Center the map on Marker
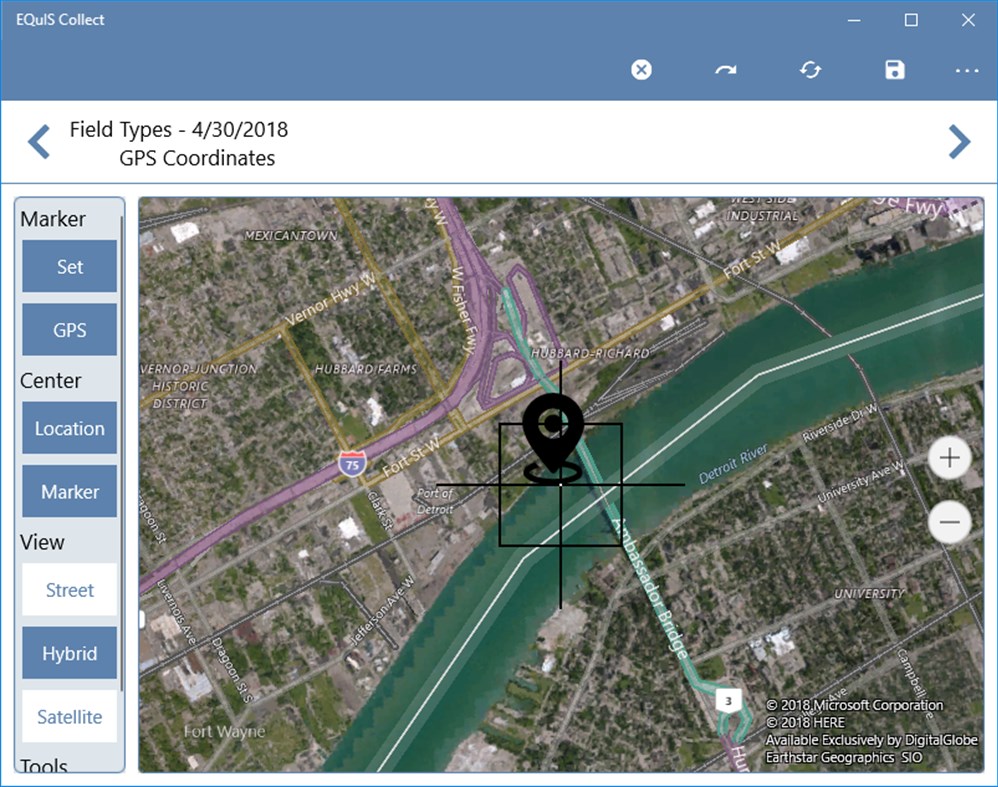The height and width of the screenshot is (787, 998). click(x=69, y=491)
